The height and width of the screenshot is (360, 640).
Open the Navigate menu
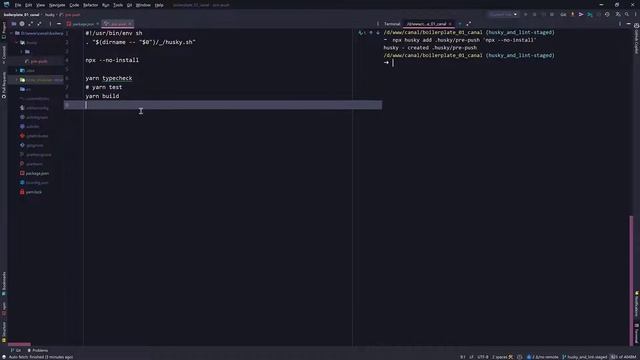click(57, 5)
